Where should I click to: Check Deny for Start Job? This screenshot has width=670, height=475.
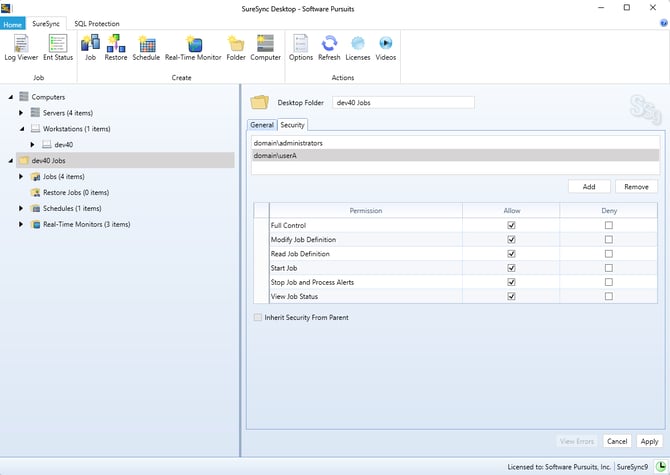click(608, 268)
